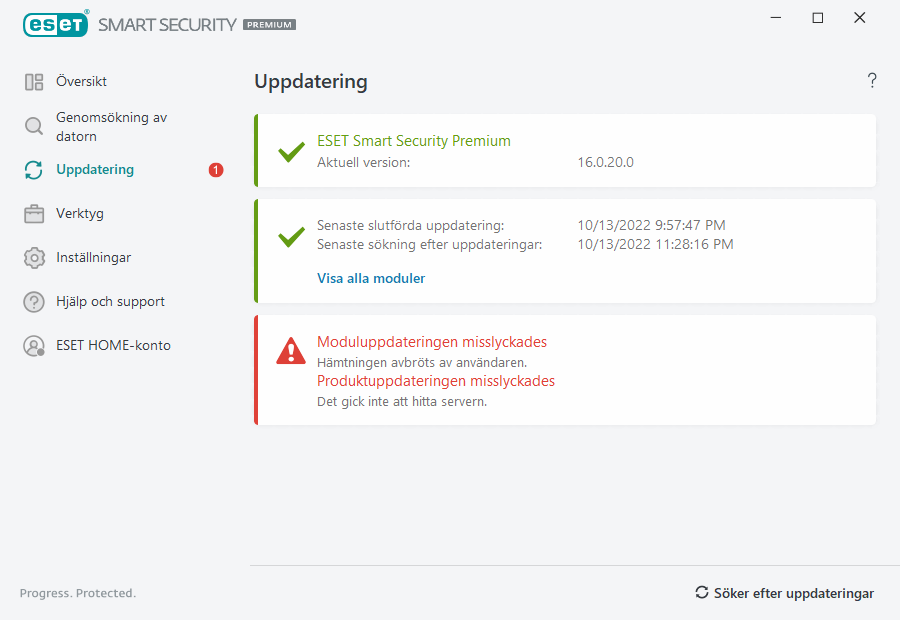Click the green checkmark beside ESET Smart Security Premium

pyautogui.click(x=291, y=152)
